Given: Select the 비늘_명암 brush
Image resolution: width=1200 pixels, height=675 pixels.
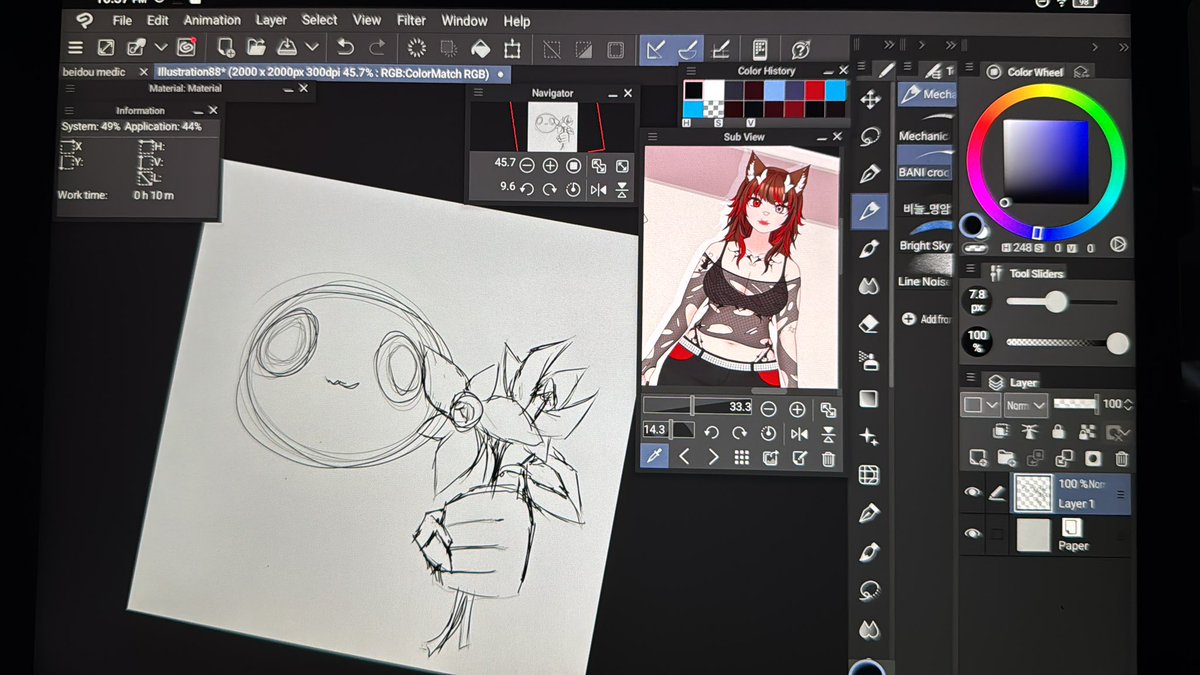Looking at the screenshot, I should coord(926,209).
